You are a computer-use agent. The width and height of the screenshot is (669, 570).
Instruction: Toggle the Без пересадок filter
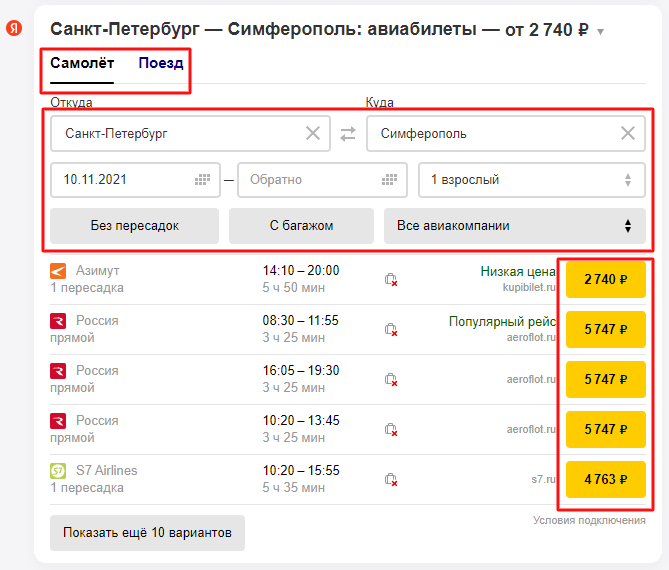click(x=134, y=226)
